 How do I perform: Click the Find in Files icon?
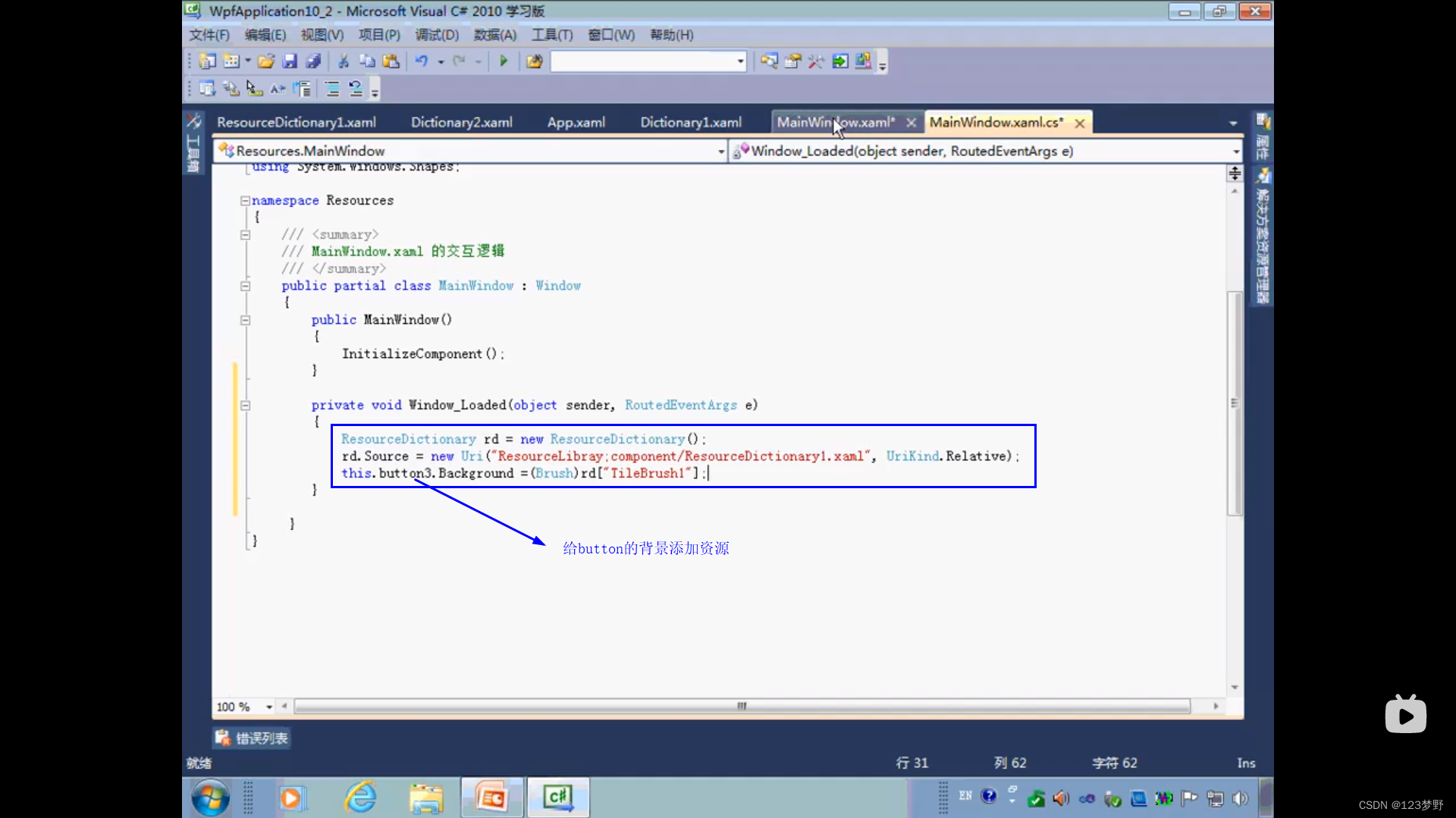[535, 61]
